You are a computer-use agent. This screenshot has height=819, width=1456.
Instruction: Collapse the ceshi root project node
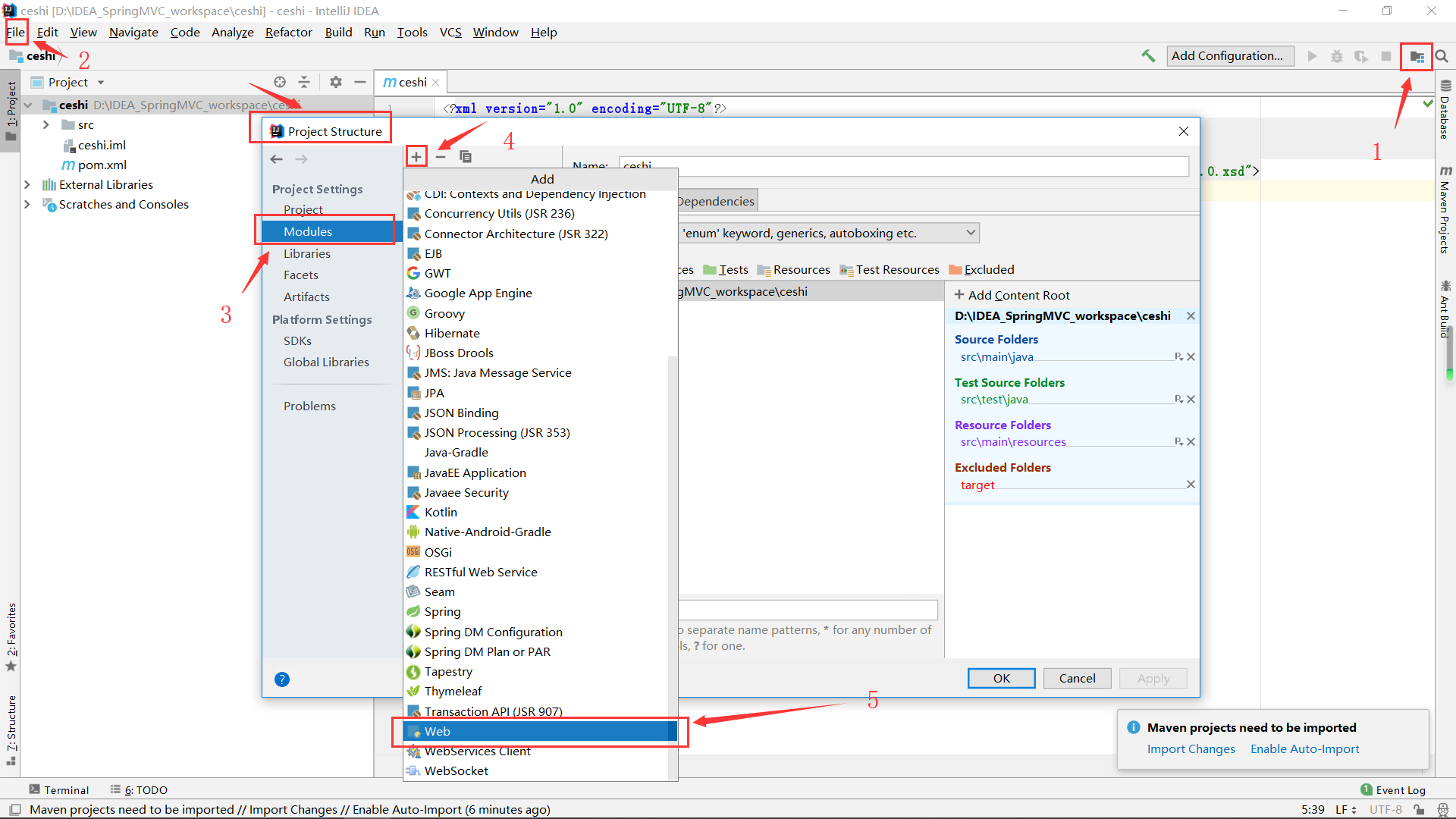click(x=27, y=105)
